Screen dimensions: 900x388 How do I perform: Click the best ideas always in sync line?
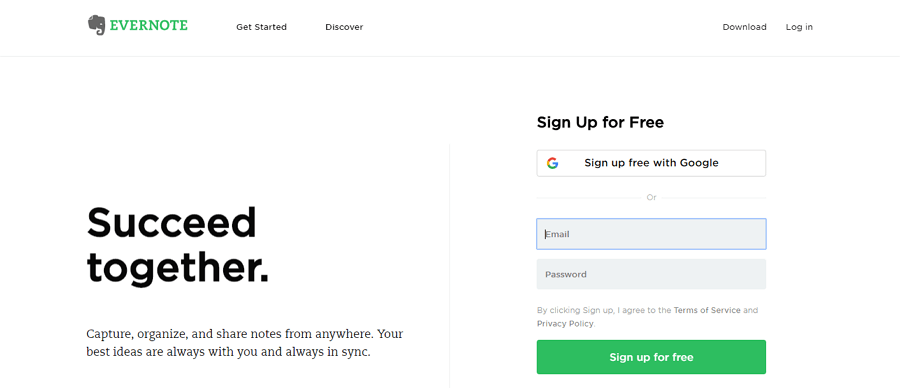click(x=228, y=352)
